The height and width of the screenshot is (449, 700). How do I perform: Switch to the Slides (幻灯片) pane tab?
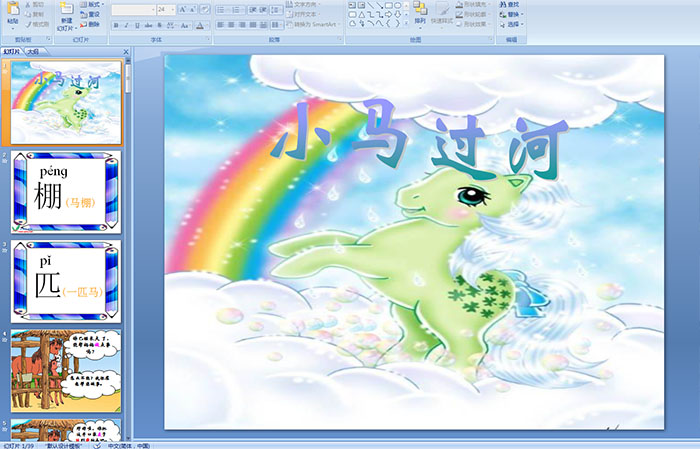[12, 52]
